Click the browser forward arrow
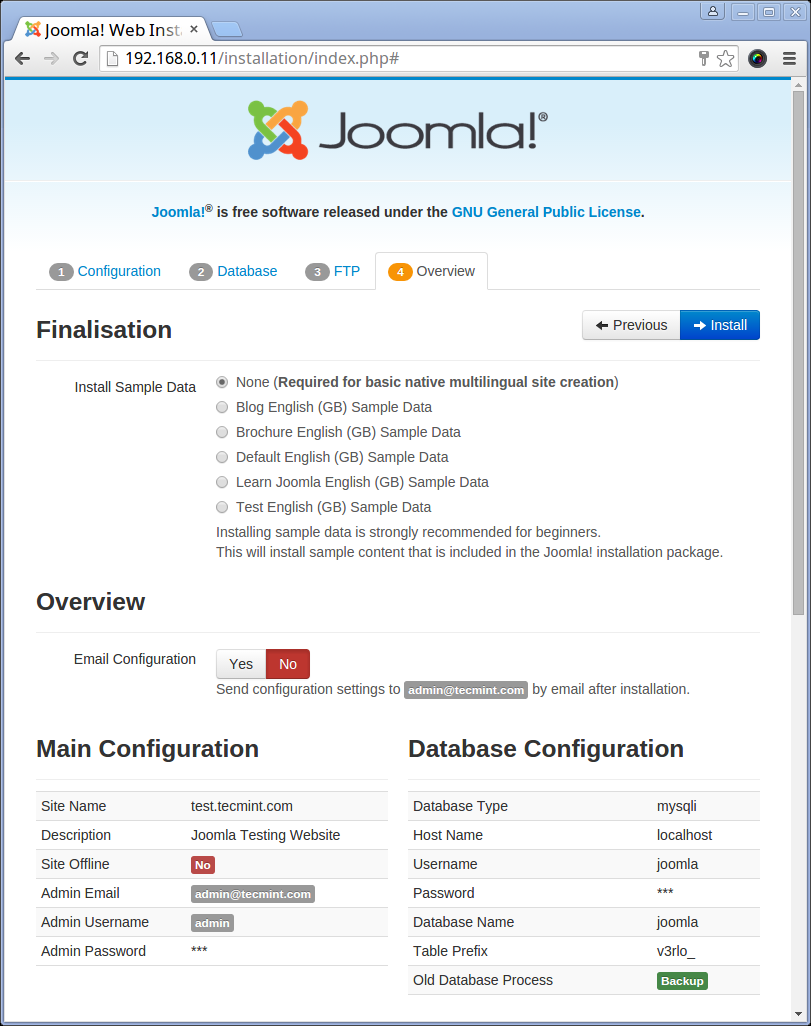Screen dimensions: 811x1026 (51, 59)
